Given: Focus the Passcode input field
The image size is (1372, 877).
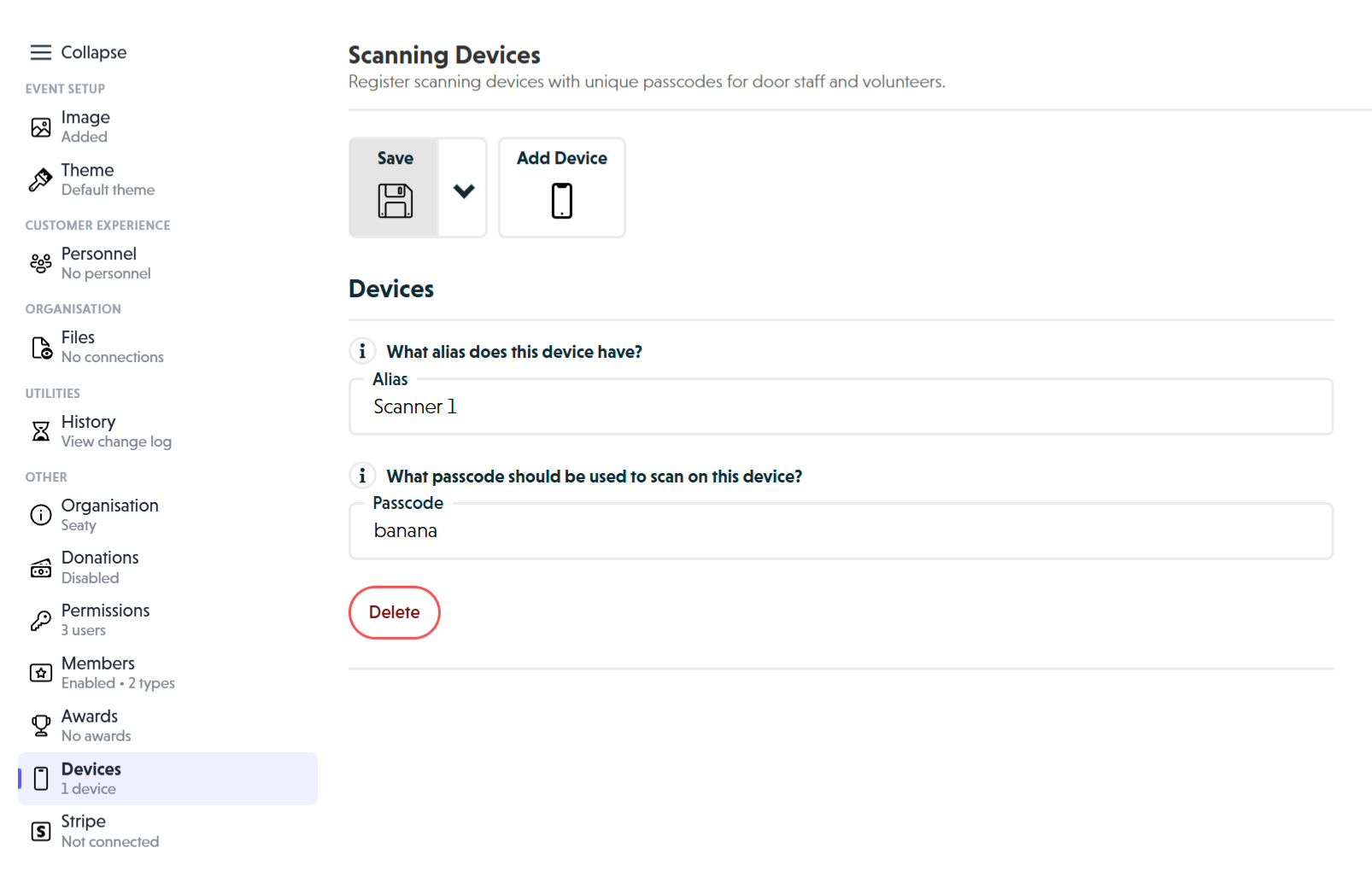Looking at the screenshot, I should [x=841, y=531].
